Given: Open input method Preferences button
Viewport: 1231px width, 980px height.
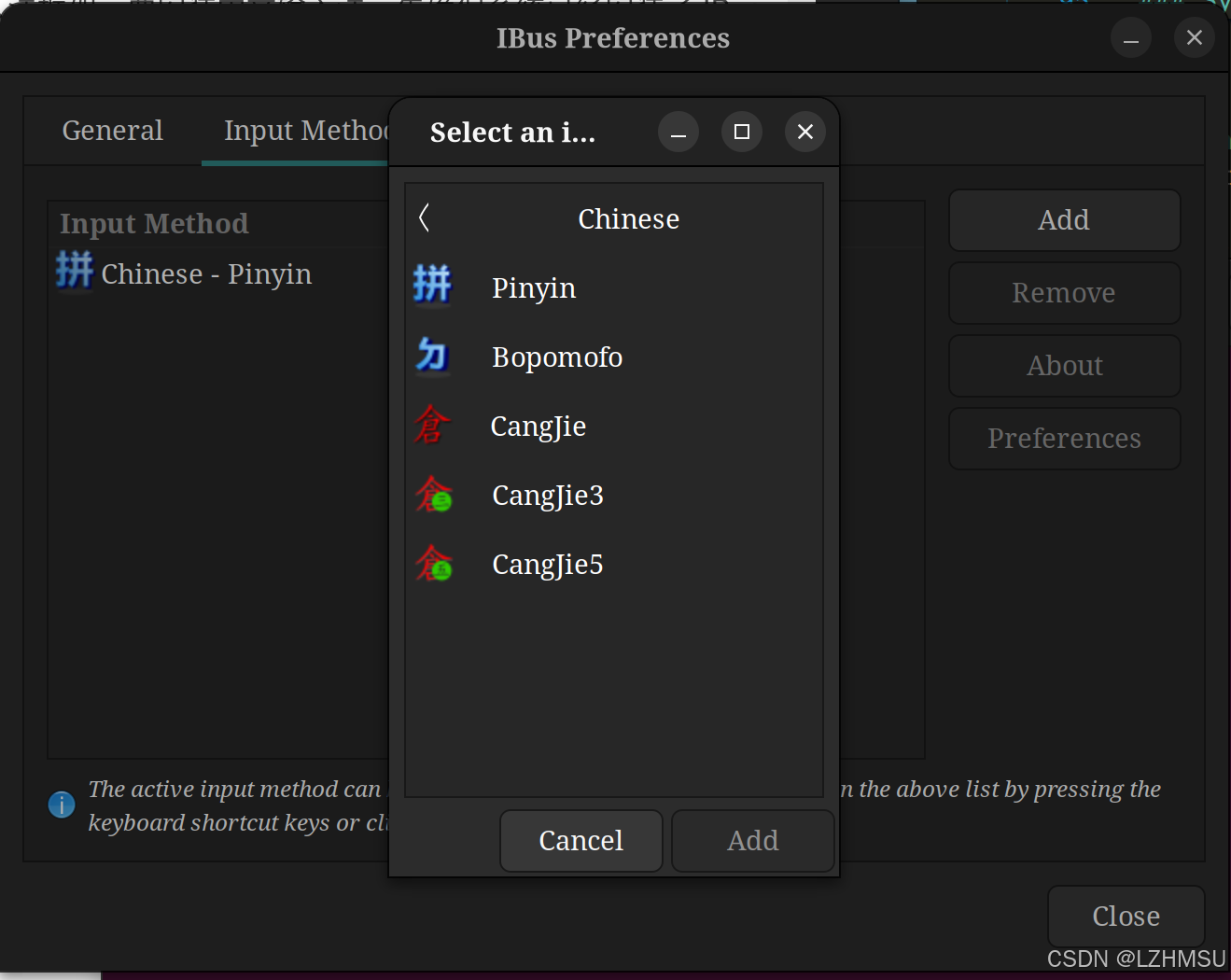Looking at the screenshot, I should [x=1065, y=439].
